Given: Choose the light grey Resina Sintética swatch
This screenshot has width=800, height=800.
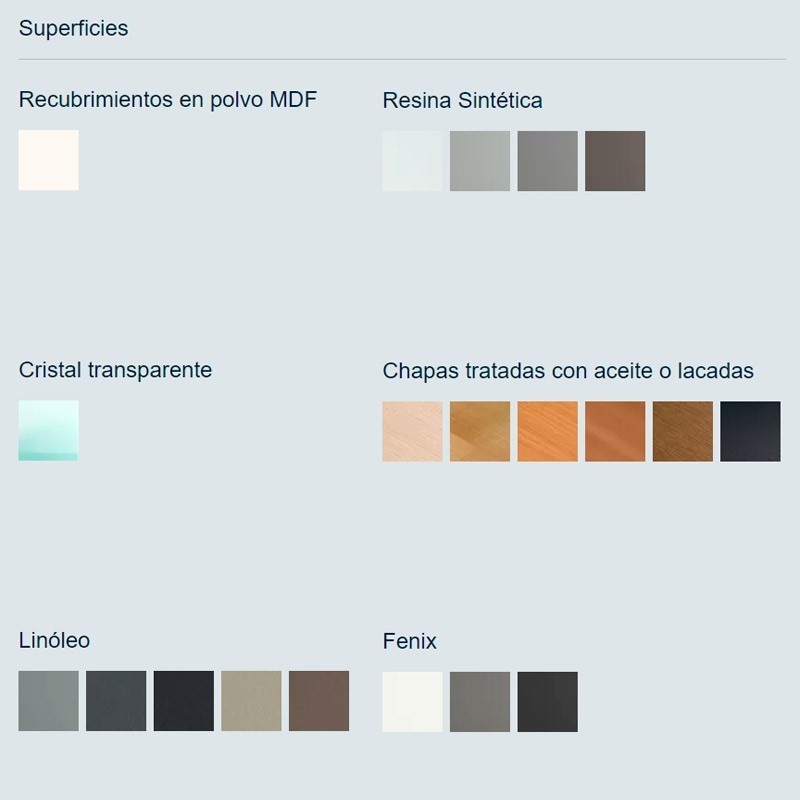Looking at the screenshot, I should coord(480,161).
